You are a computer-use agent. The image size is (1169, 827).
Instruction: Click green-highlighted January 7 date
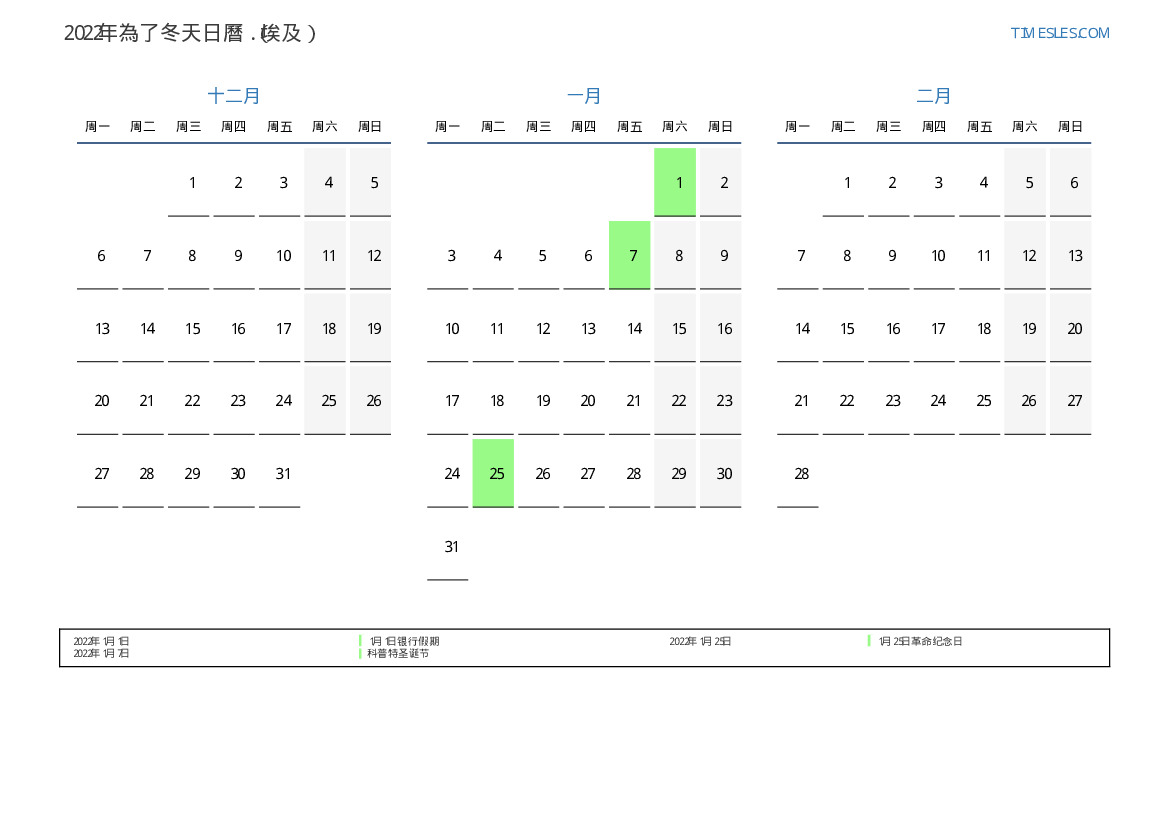(630, 256)
